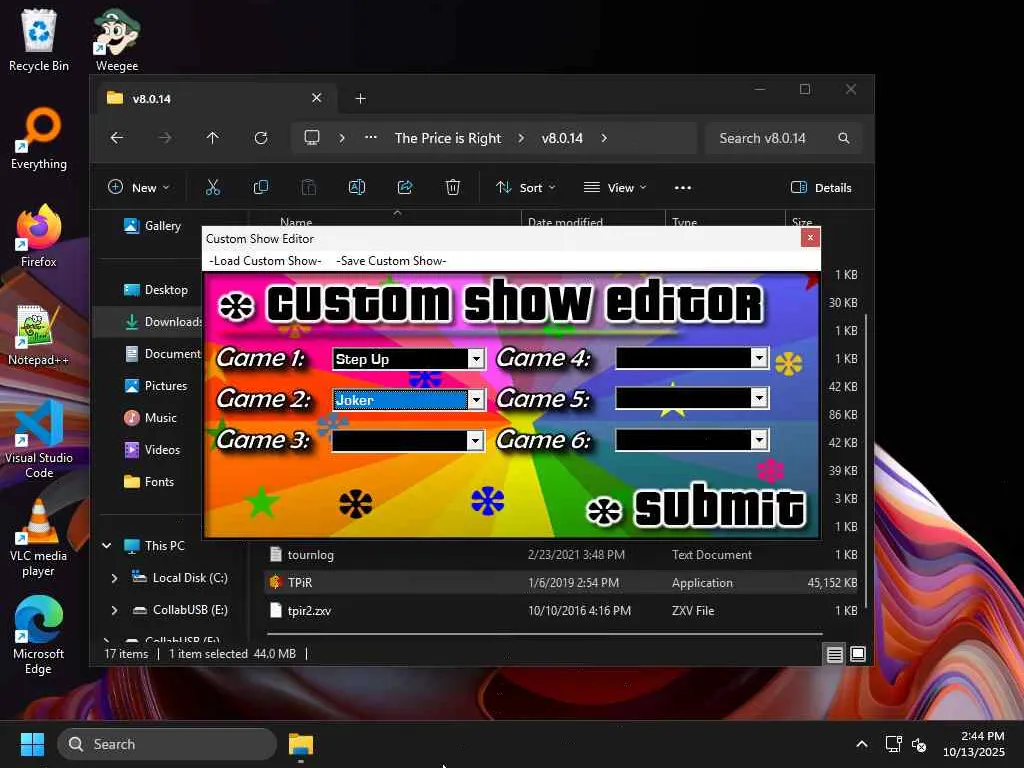Screen dimensions: 1024x768
Task: Click the Delete trash icon
Action: pos(453,187)
